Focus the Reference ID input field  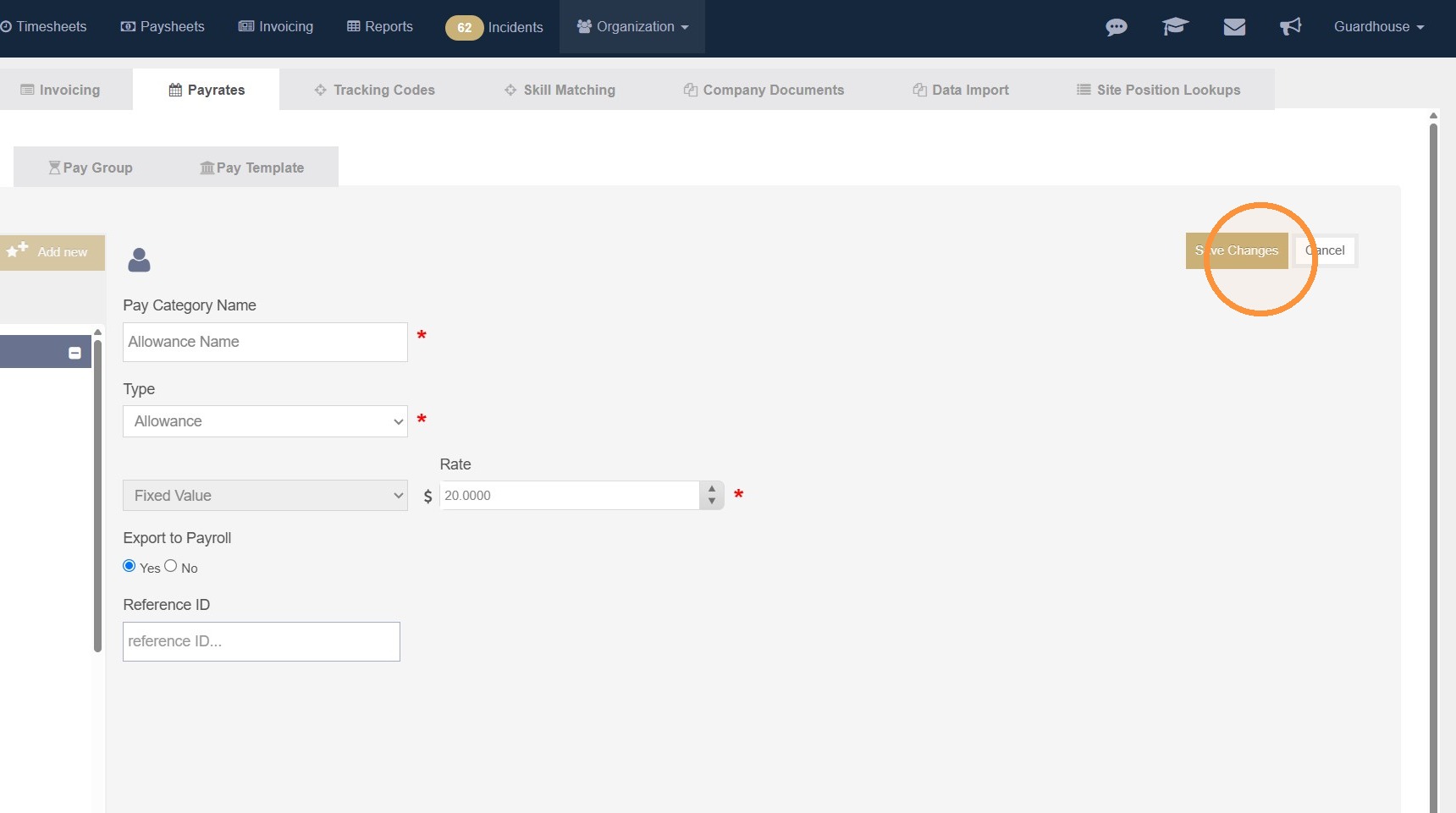(262, 641)
